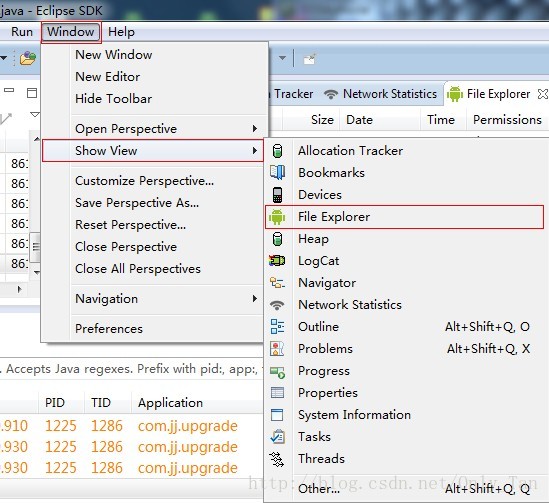549x503 pixels.
Task: Click the left panel vertical scrollbar thumb
Action: tap(35, 247)
